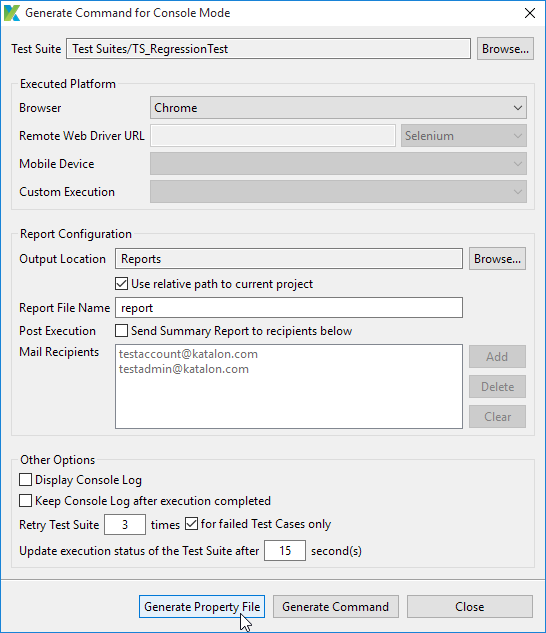The height and width of the screenshot is (633, 546).
Task: Click the Output Location field
Action: click(x=289, y=259)
